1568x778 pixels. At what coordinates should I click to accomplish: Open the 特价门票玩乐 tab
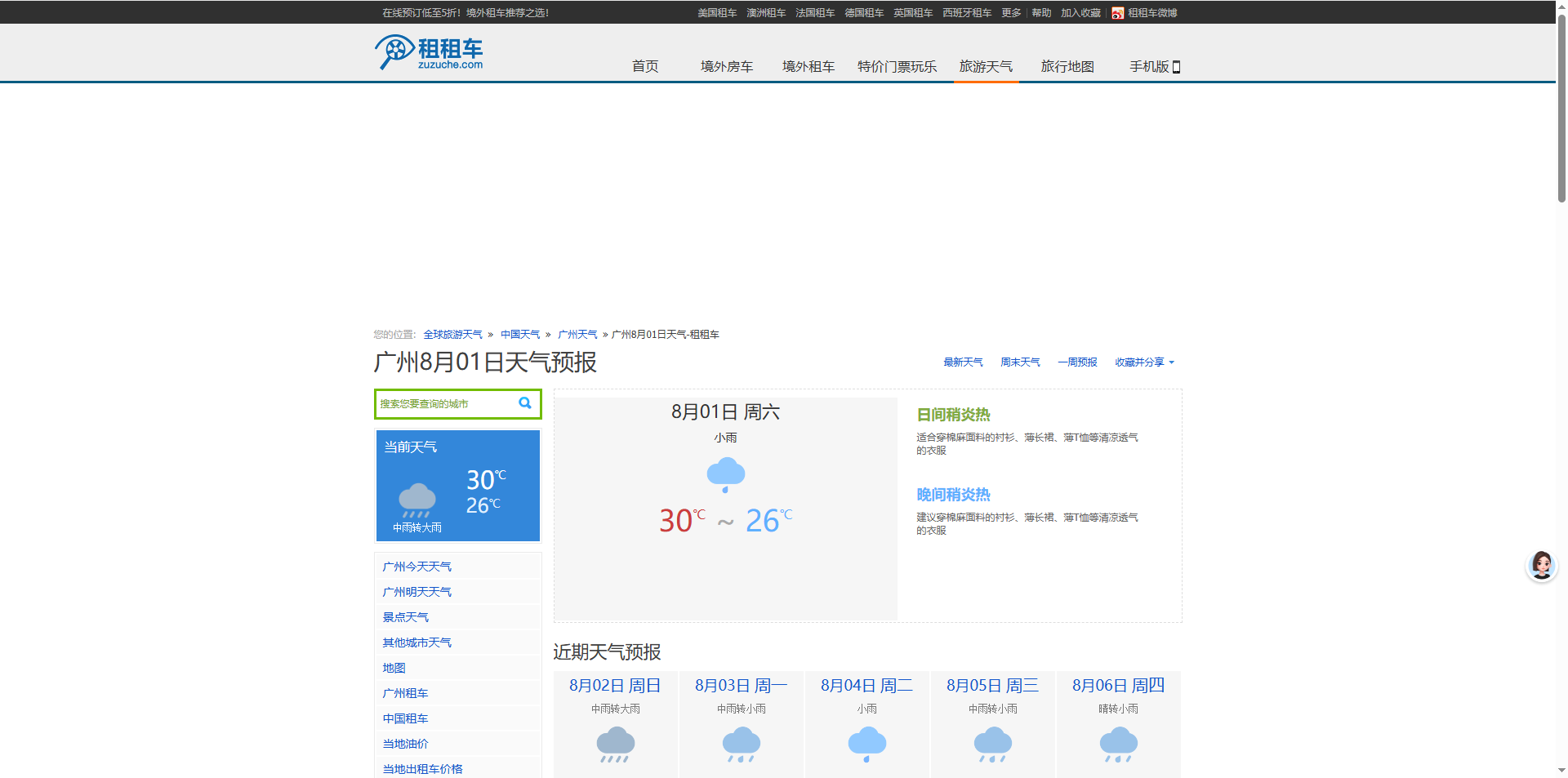point(897,66)
